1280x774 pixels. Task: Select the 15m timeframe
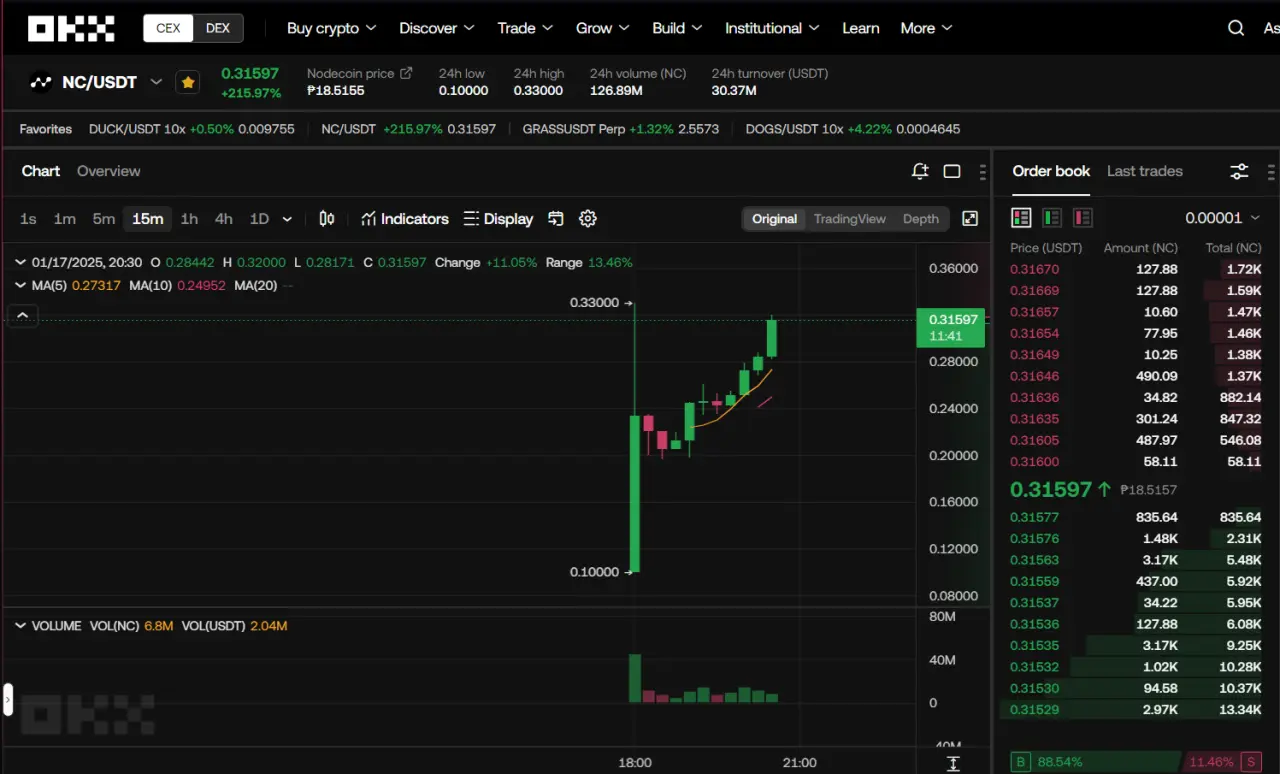(x=148, y=219)
